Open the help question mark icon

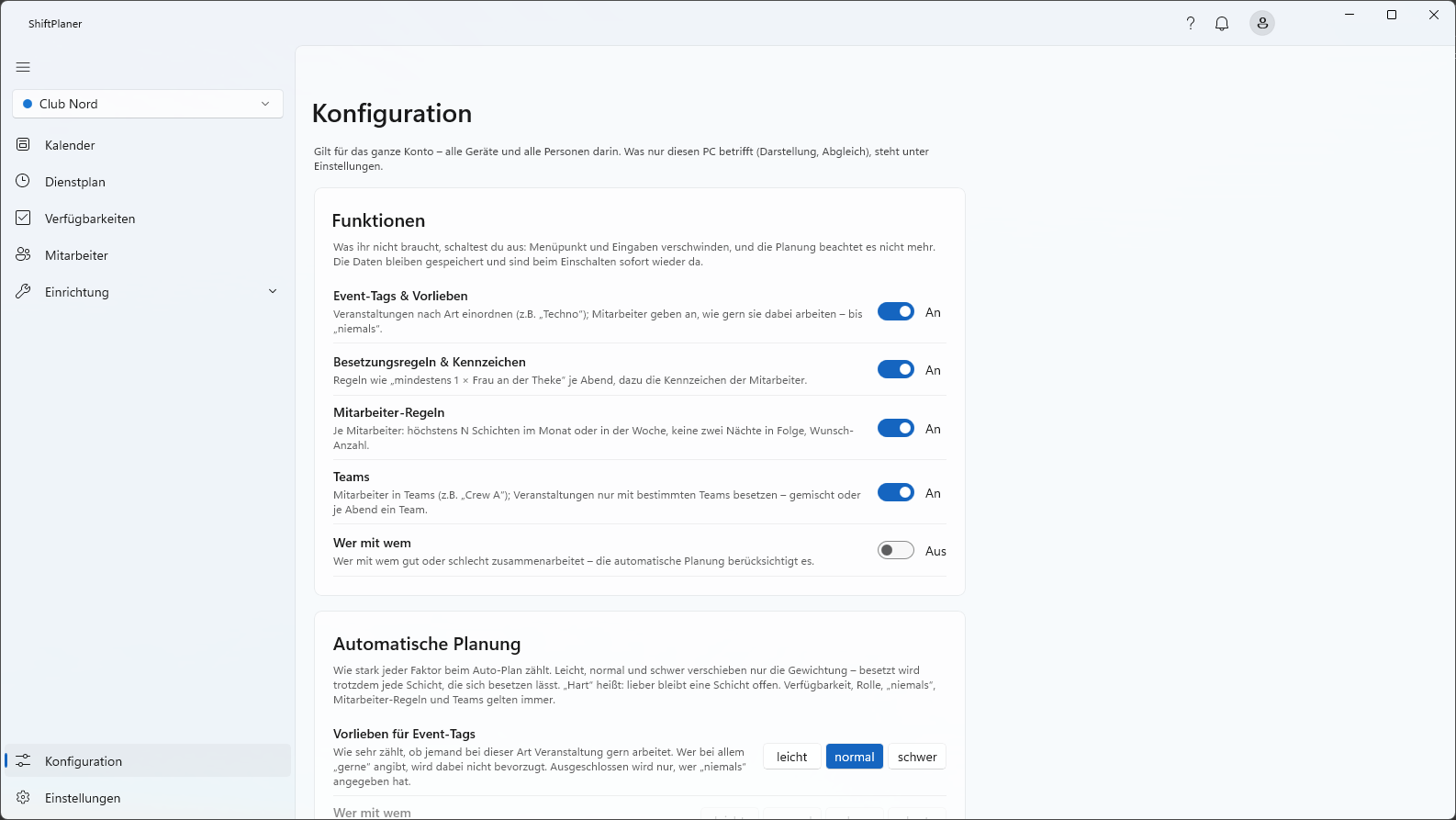pos(1191,24)
